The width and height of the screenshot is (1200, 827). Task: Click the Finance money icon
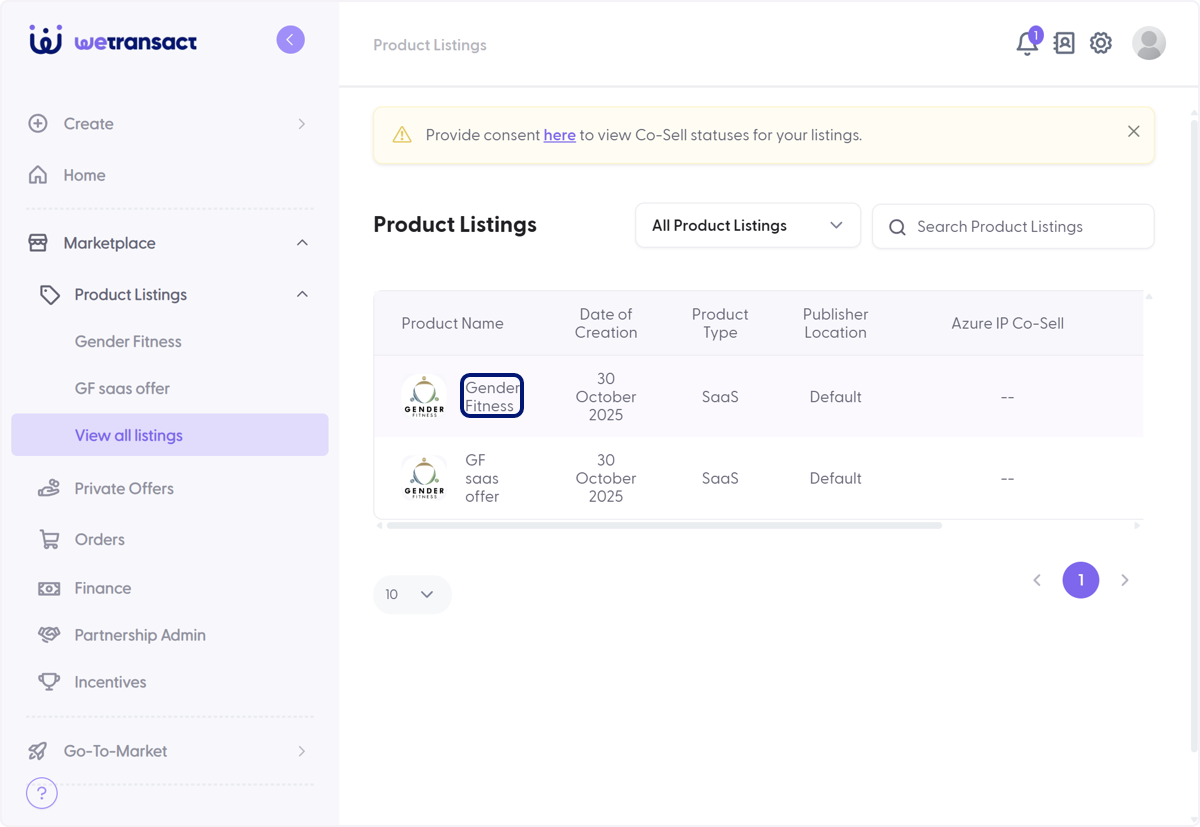click(49, 589)
